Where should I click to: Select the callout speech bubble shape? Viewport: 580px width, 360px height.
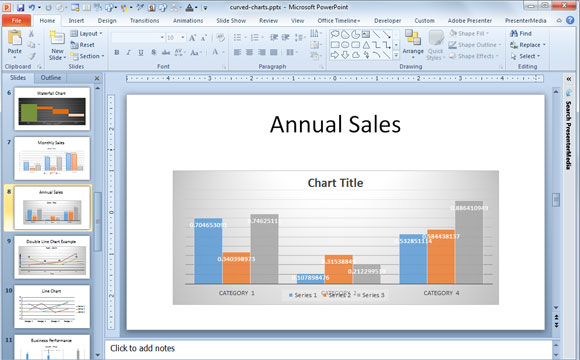(x=335, y=34)
